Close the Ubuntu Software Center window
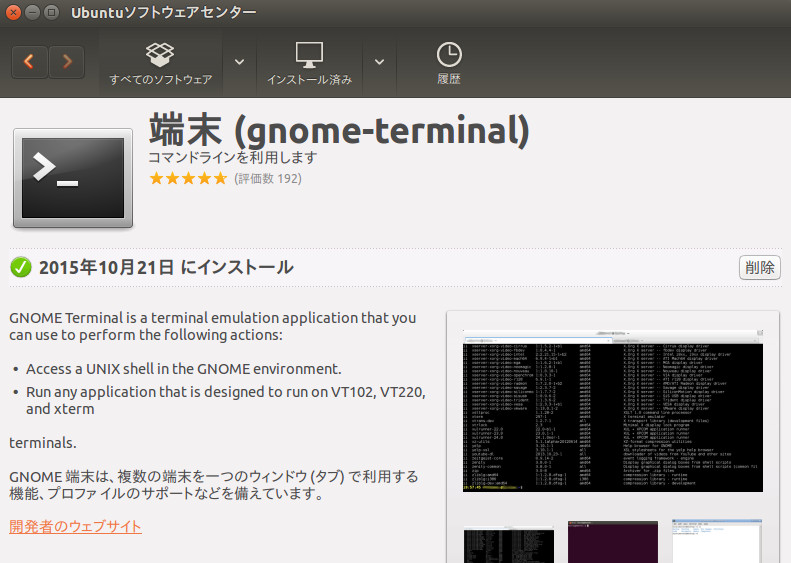This screenshot has width=791, height=563. click(13, 12)
